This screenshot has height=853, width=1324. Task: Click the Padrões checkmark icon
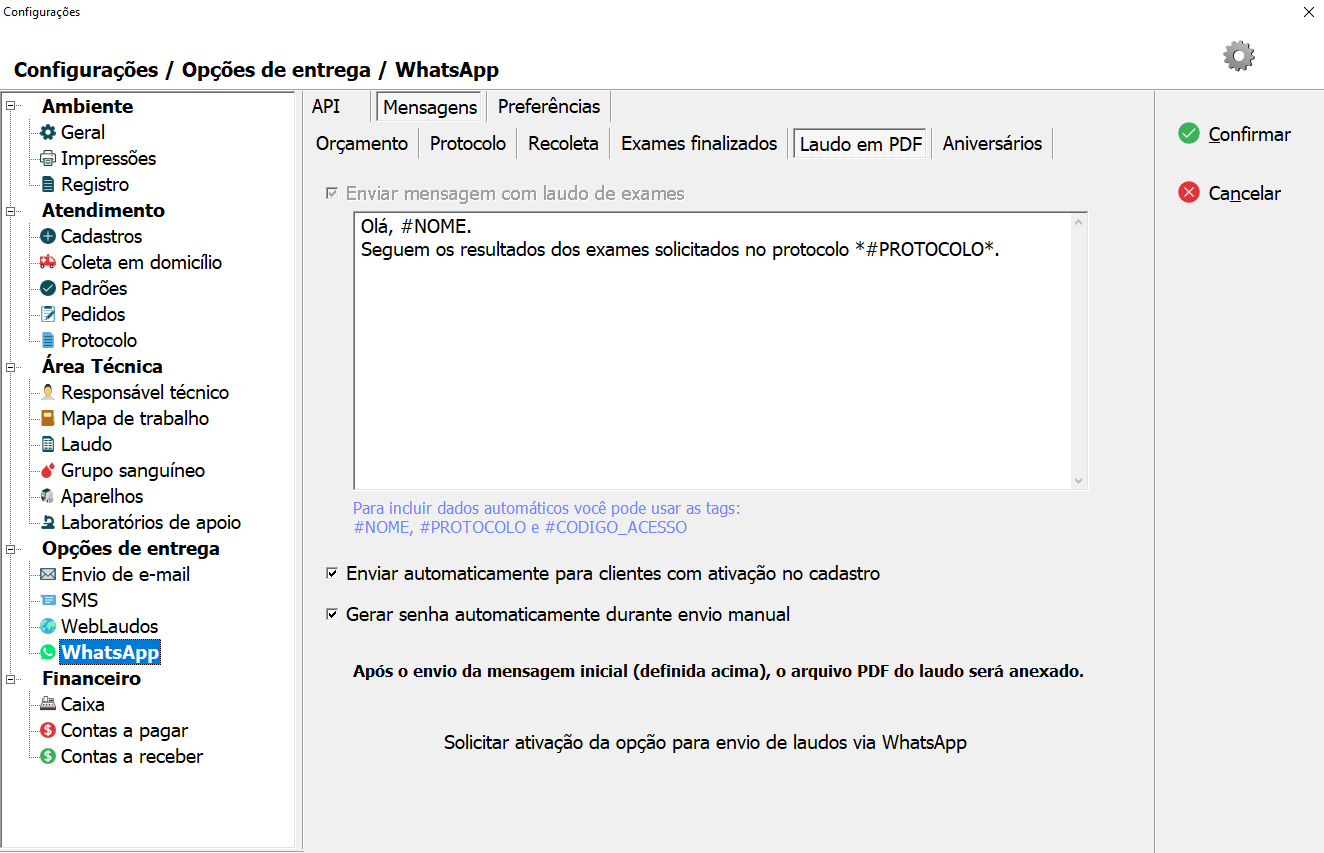[48, 288]
